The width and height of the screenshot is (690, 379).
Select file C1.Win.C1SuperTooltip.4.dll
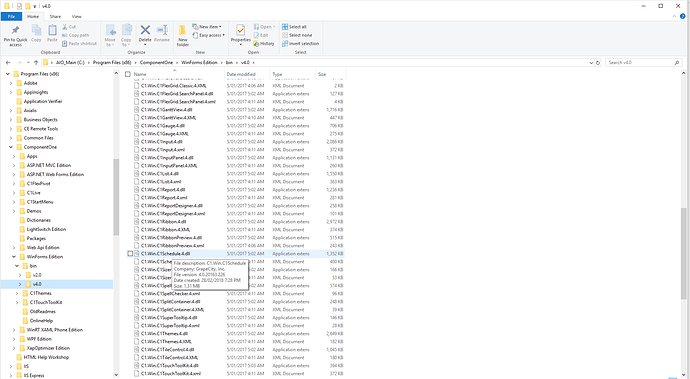click(x=169, y=317)
